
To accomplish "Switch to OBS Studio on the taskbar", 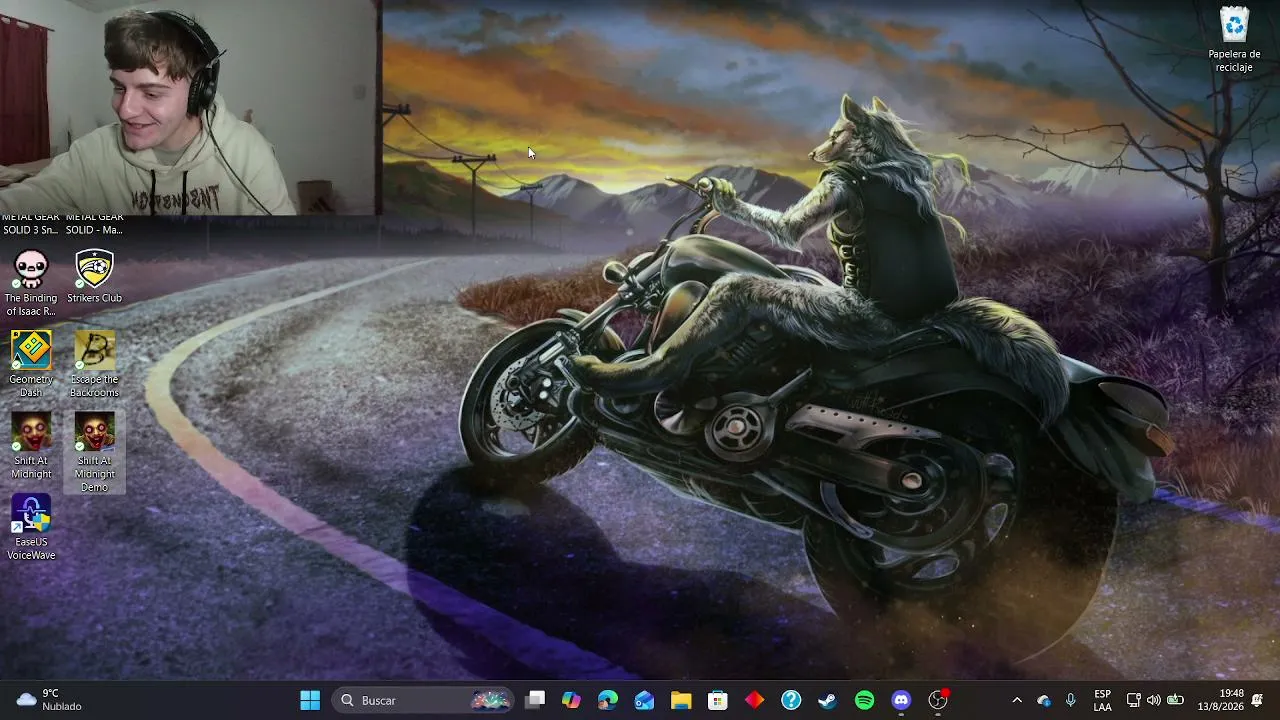I will point(938,700).
